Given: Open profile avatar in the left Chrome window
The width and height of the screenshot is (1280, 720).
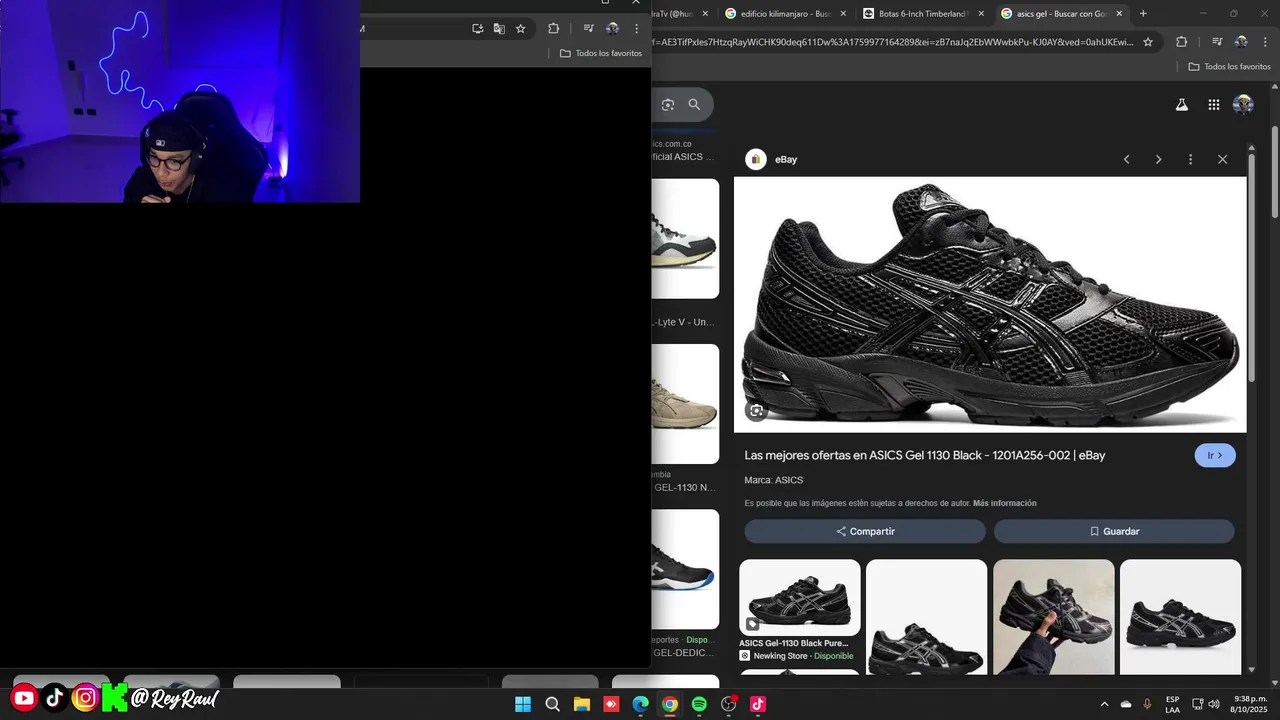Looking at the screenshot, I should tap(612, 29).
